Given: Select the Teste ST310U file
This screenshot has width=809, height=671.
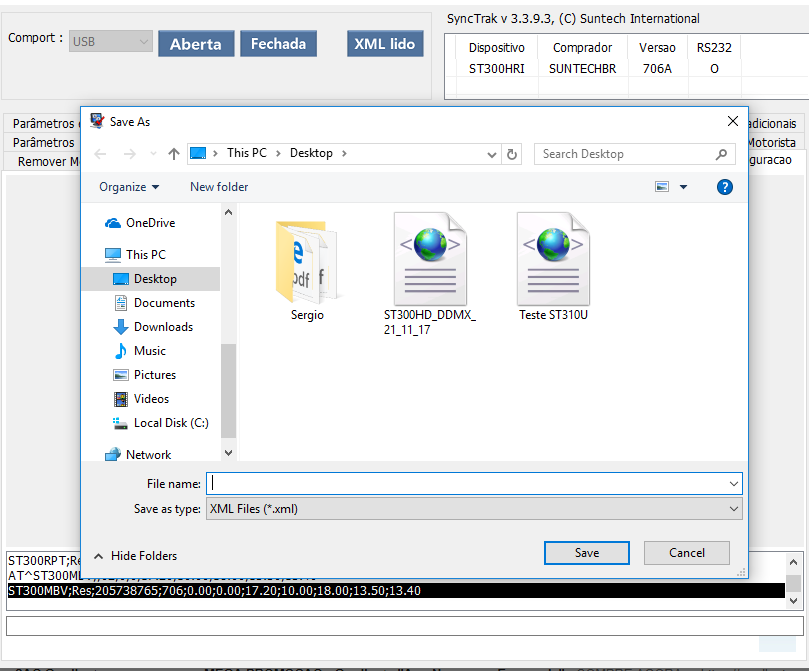Looking at the screenshot, I should [553, 267].
